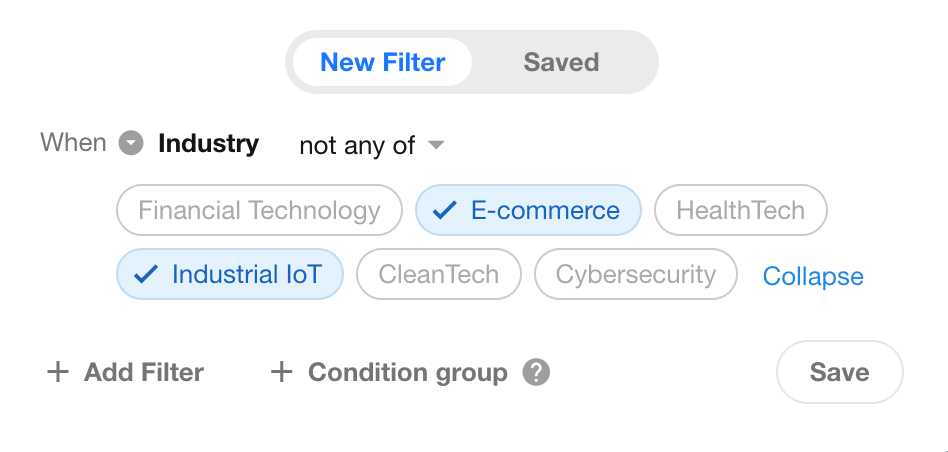Click the triangle arrow after 'not any of'
The height and width of the screenshot is (452, 948).
coord(436,145)
